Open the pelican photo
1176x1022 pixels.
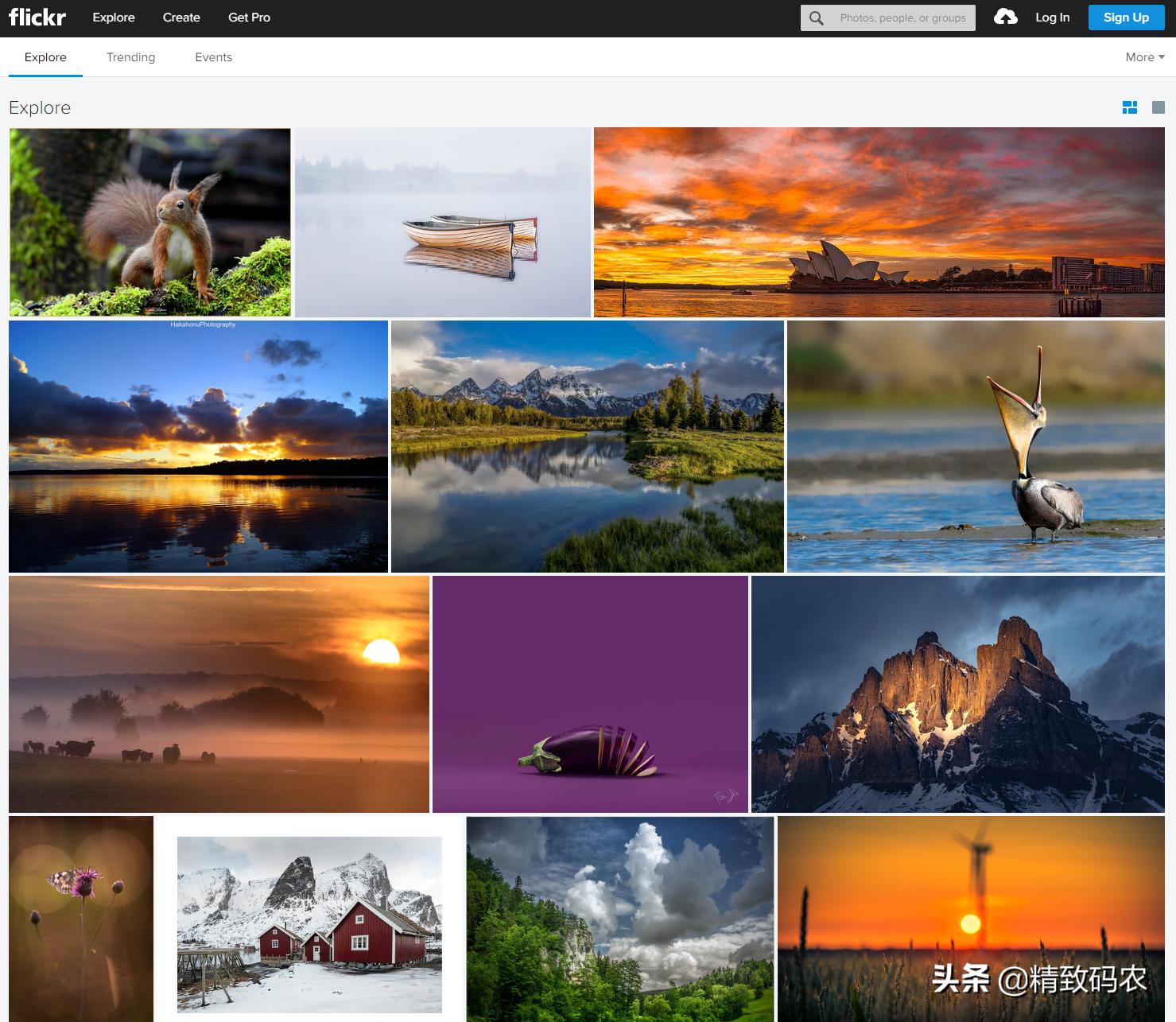(x=976, y=446)
